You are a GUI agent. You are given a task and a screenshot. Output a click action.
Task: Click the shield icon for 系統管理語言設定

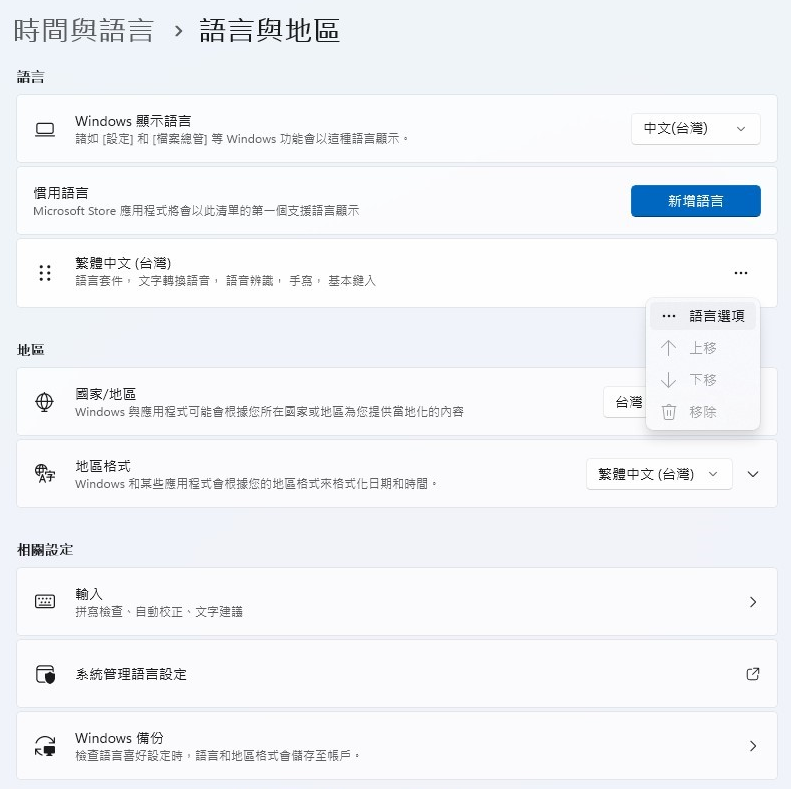pos(44,674)
